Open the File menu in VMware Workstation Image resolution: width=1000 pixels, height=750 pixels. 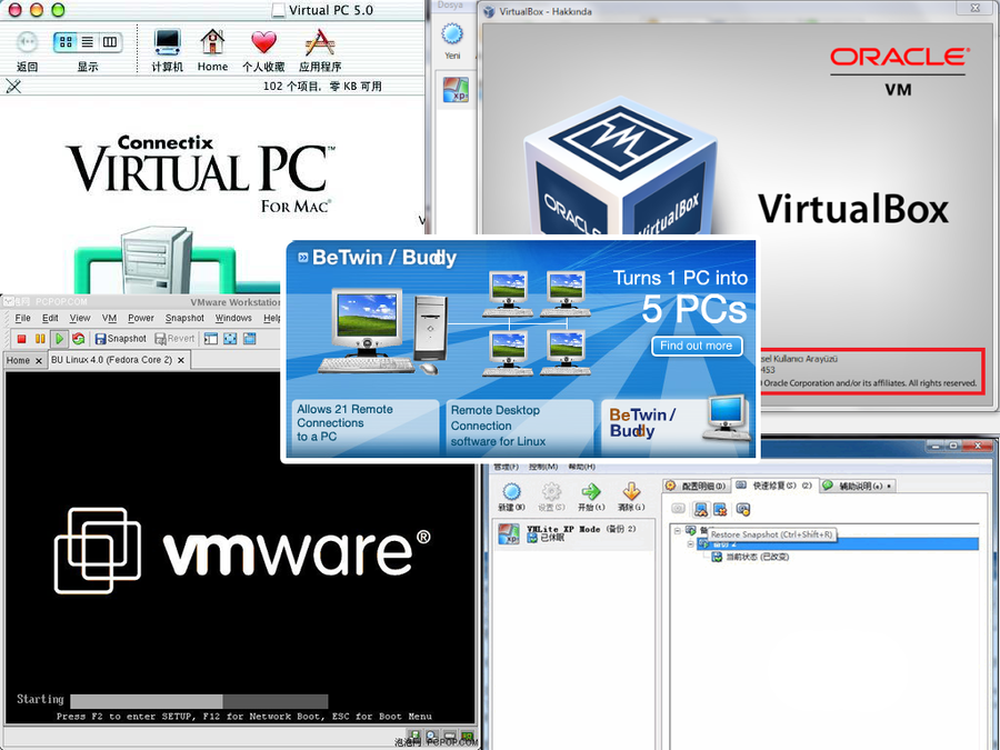click(x=22, y=318)
